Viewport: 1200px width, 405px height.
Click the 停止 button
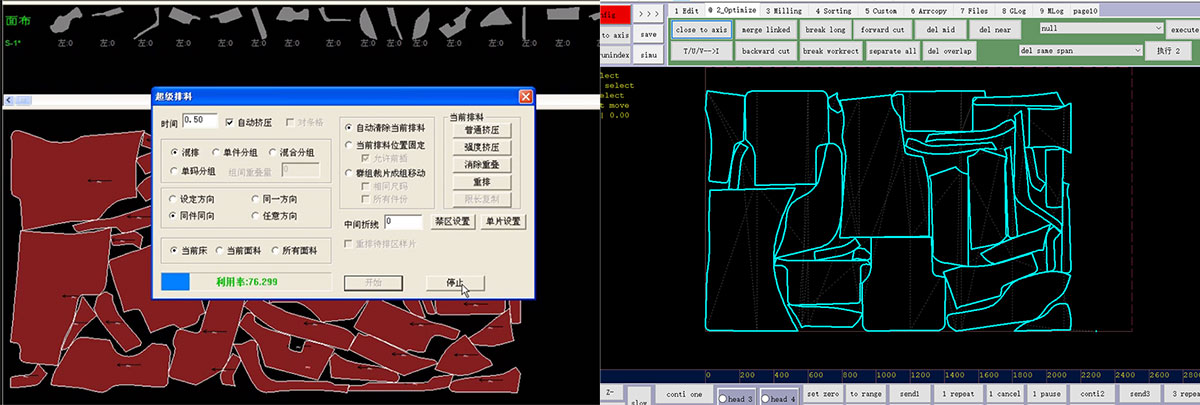click(x=455, y=283)
